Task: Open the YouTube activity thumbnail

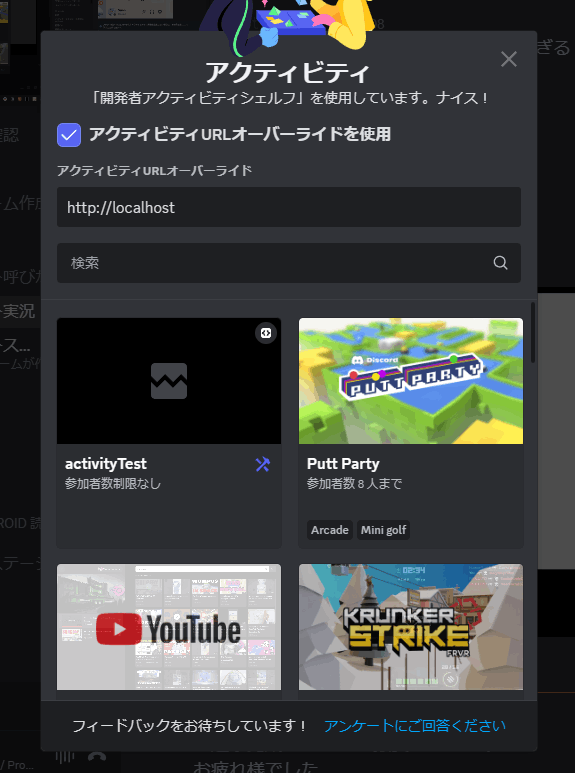Action: coord(169,627)
